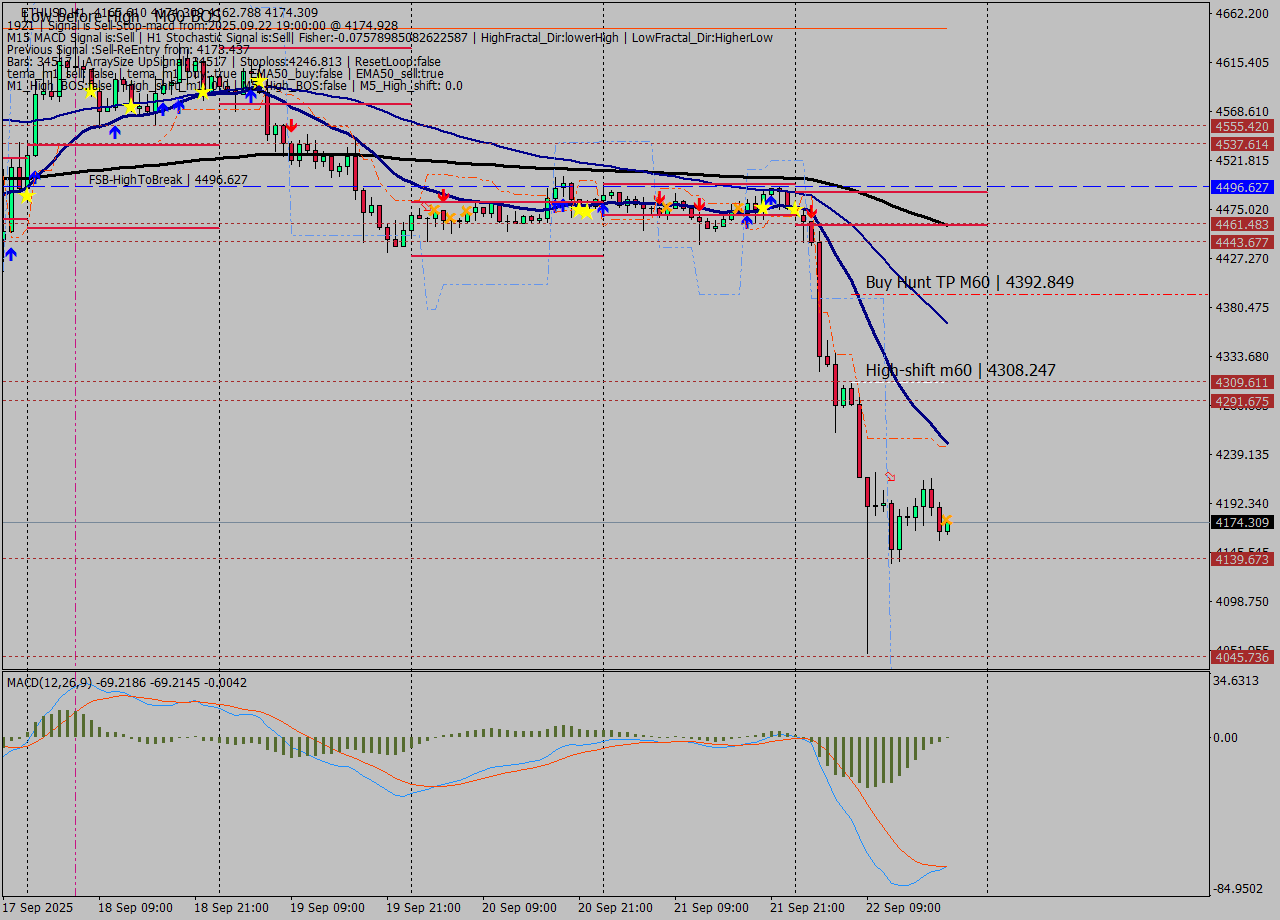The image size is (1280, 920).
Task: Click the red 4045.736 price level tag
Action: pyautogui.click(x=1240, y=657)
